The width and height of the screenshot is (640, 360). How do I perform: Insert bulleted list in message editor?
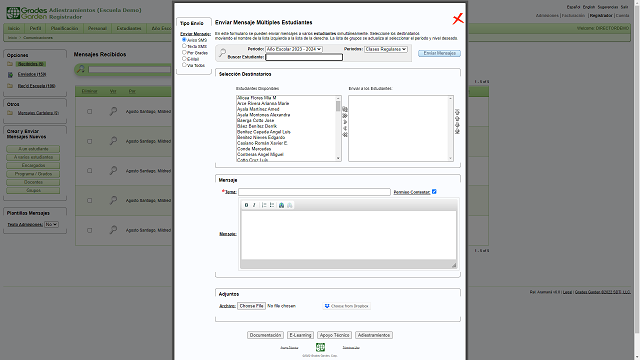click(x=272, y=205)
